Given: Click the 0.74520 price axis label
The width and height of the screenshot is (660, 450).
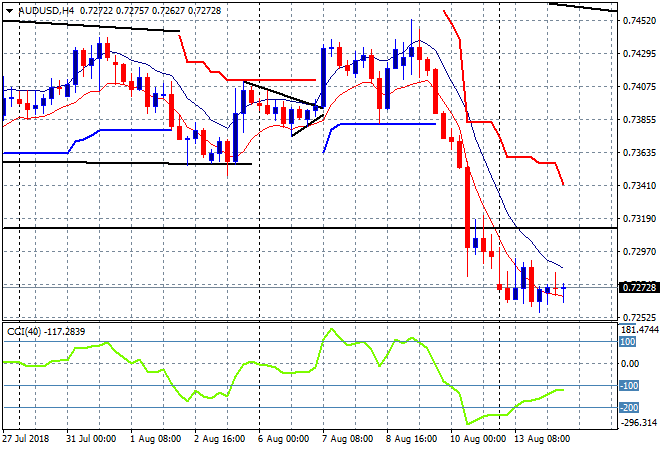Looking at the screenshot, I should (638, 20).
